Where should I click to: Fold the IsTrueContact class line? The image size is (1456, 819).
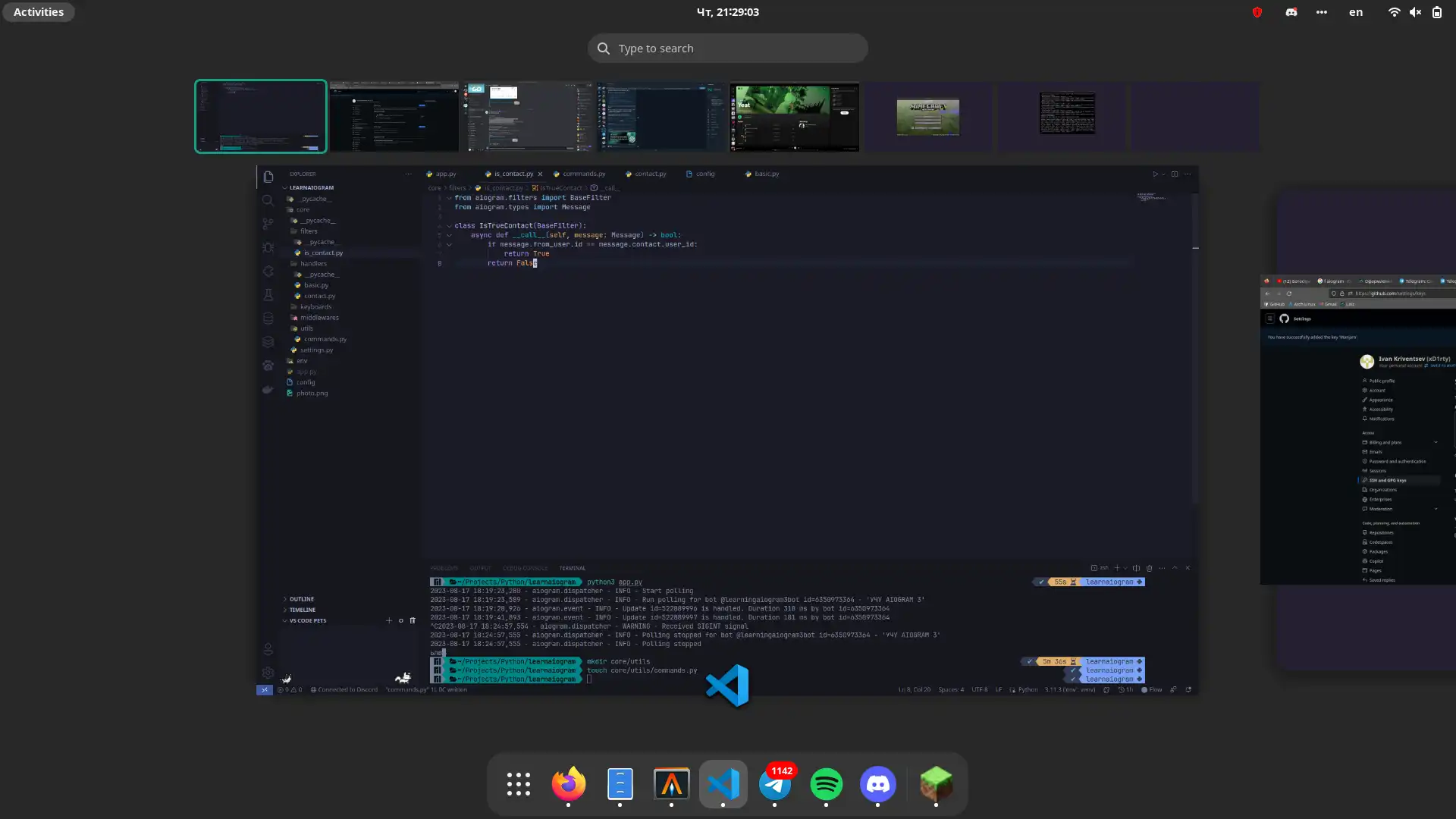449,226
